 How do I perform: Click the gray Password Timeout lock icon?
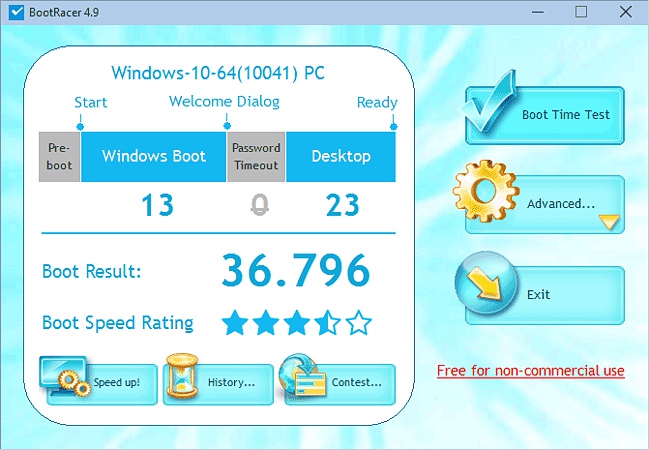[x=259, y=205]
